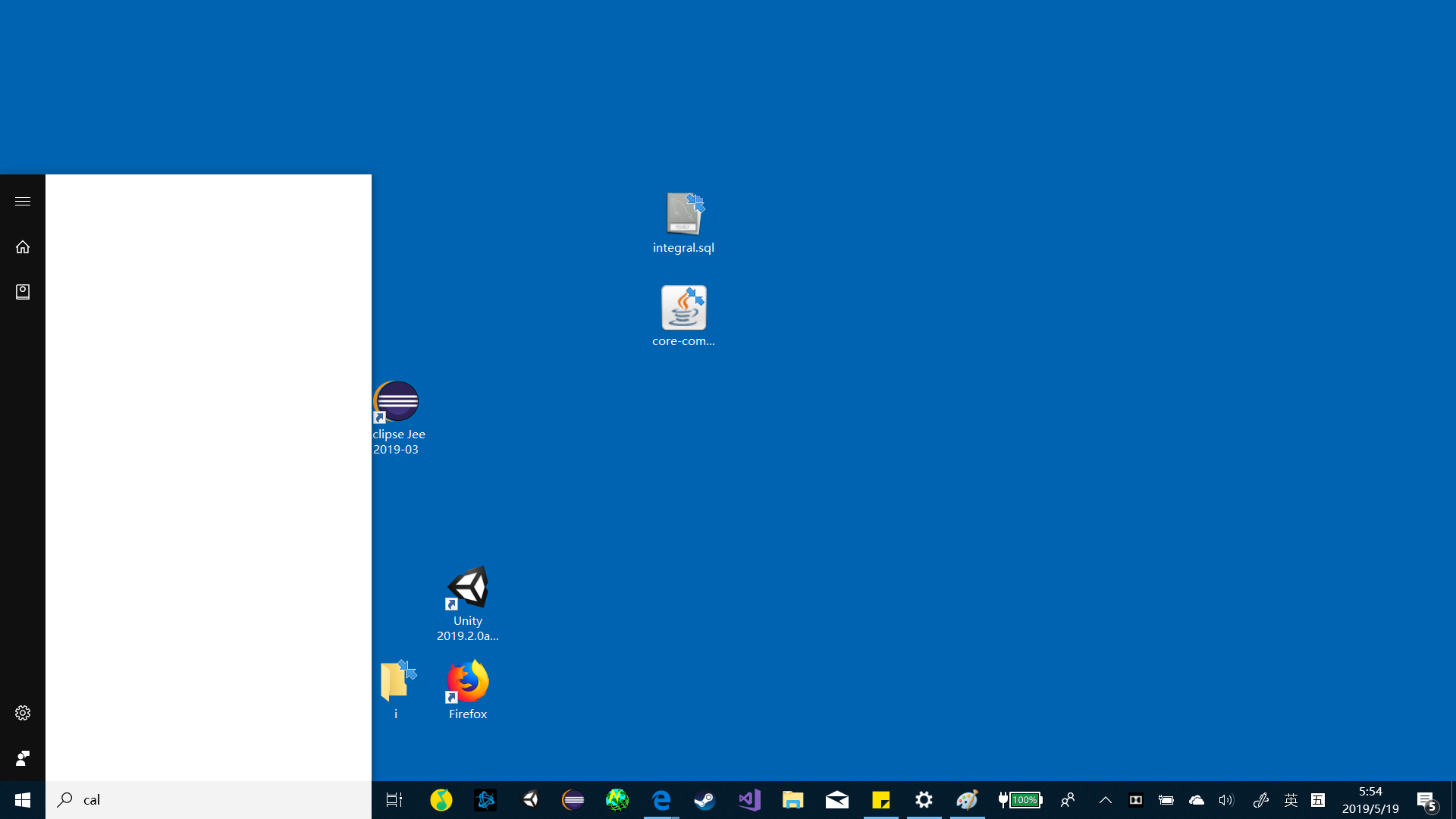Click the Windows Start button
Viewport: 1456px width, 819px height.
(23, 800)
